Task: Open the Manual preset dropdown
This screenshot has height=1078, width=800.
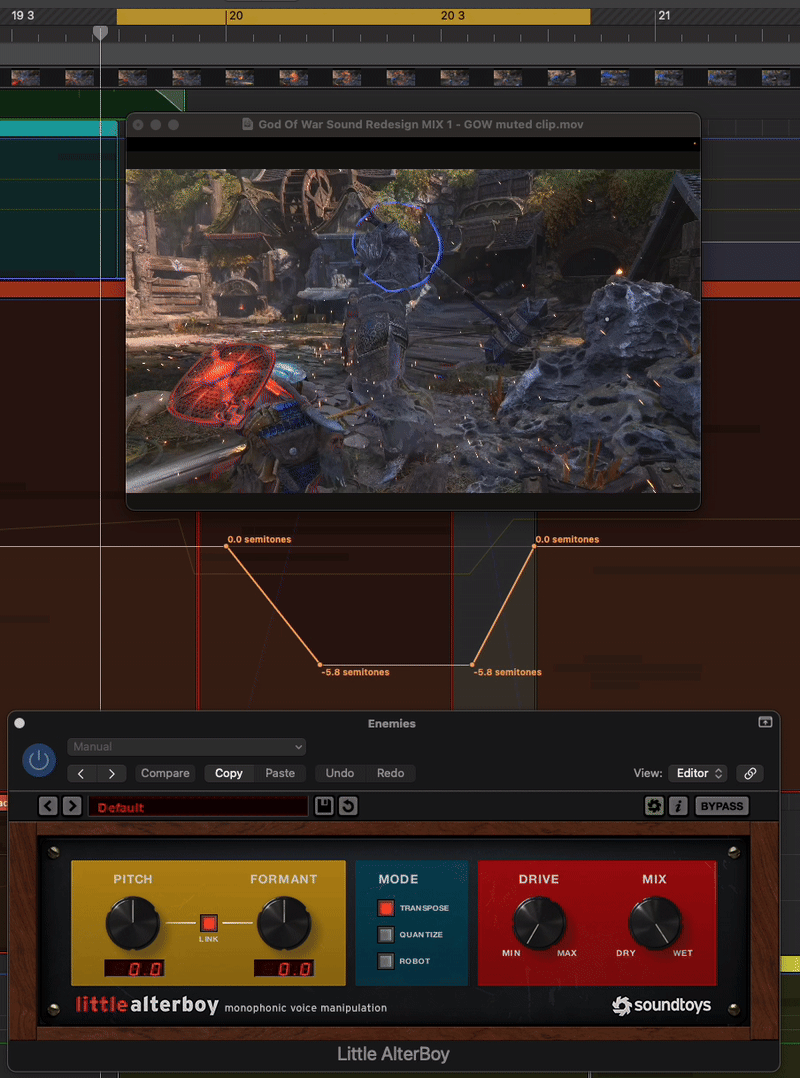Action: pos(186,747)
